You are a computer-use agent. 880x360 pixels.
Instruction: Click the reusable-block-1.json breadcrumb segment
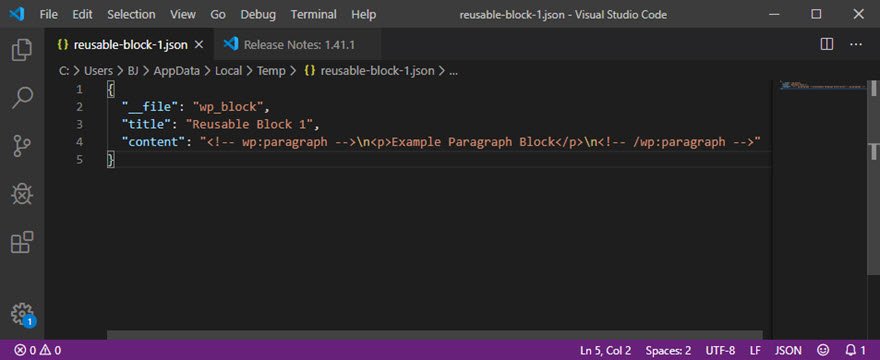(369, 71)
